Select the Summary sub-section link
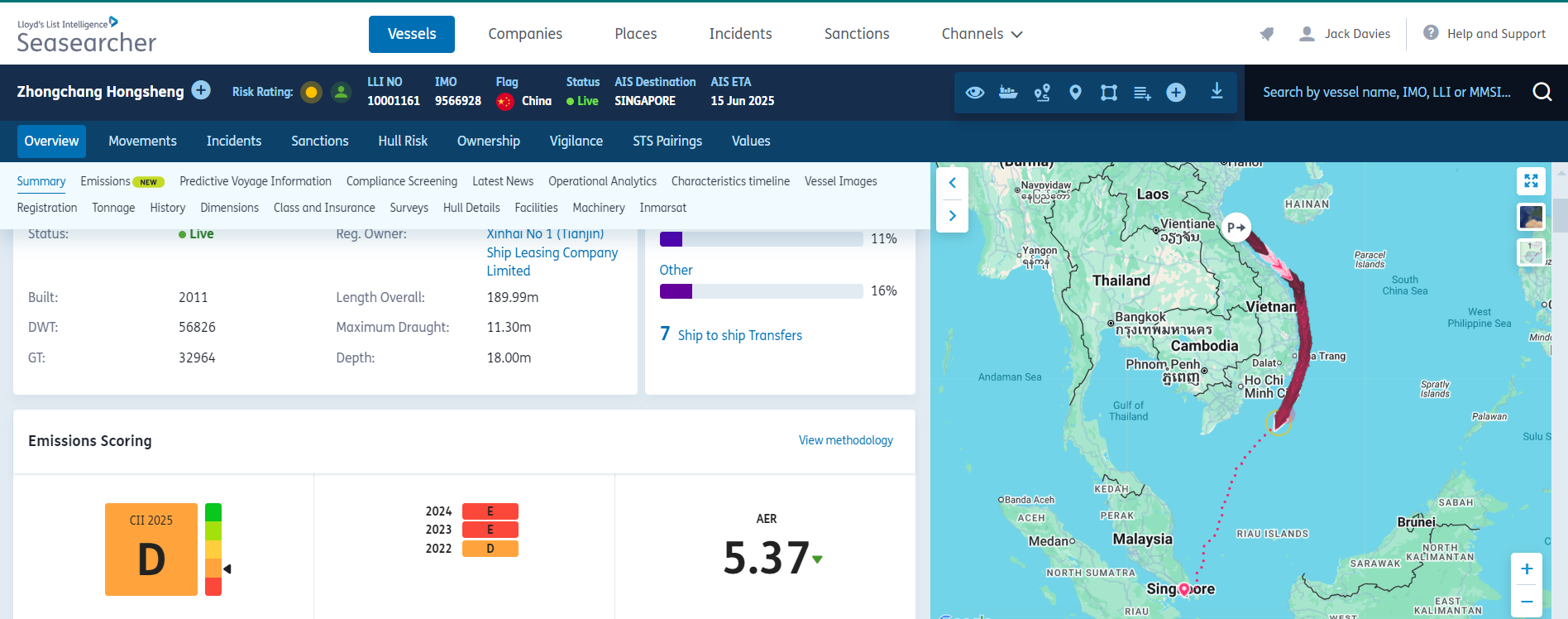1568x619 pixels. (41, 181)
